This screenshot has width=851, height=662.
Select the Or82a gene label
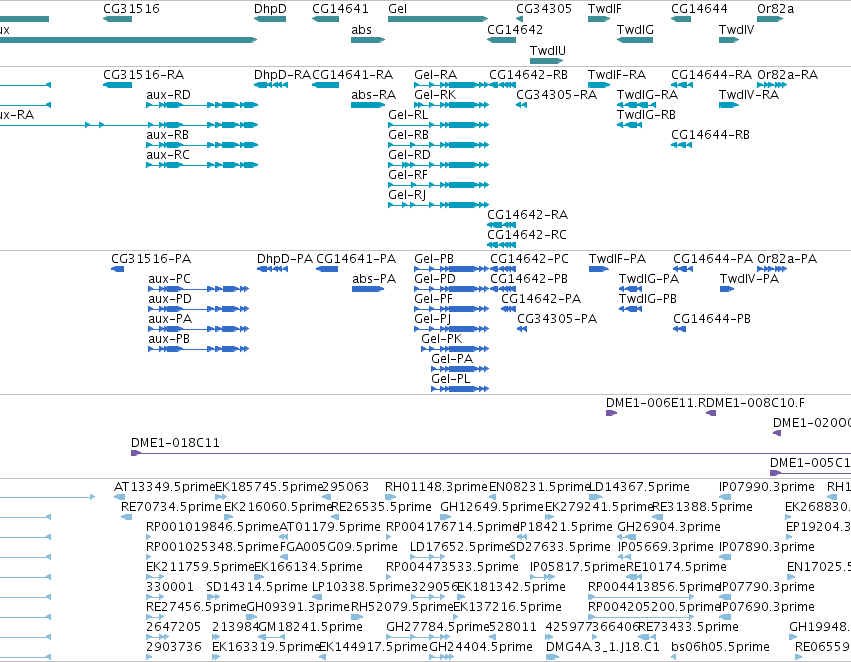click(776, 9)
